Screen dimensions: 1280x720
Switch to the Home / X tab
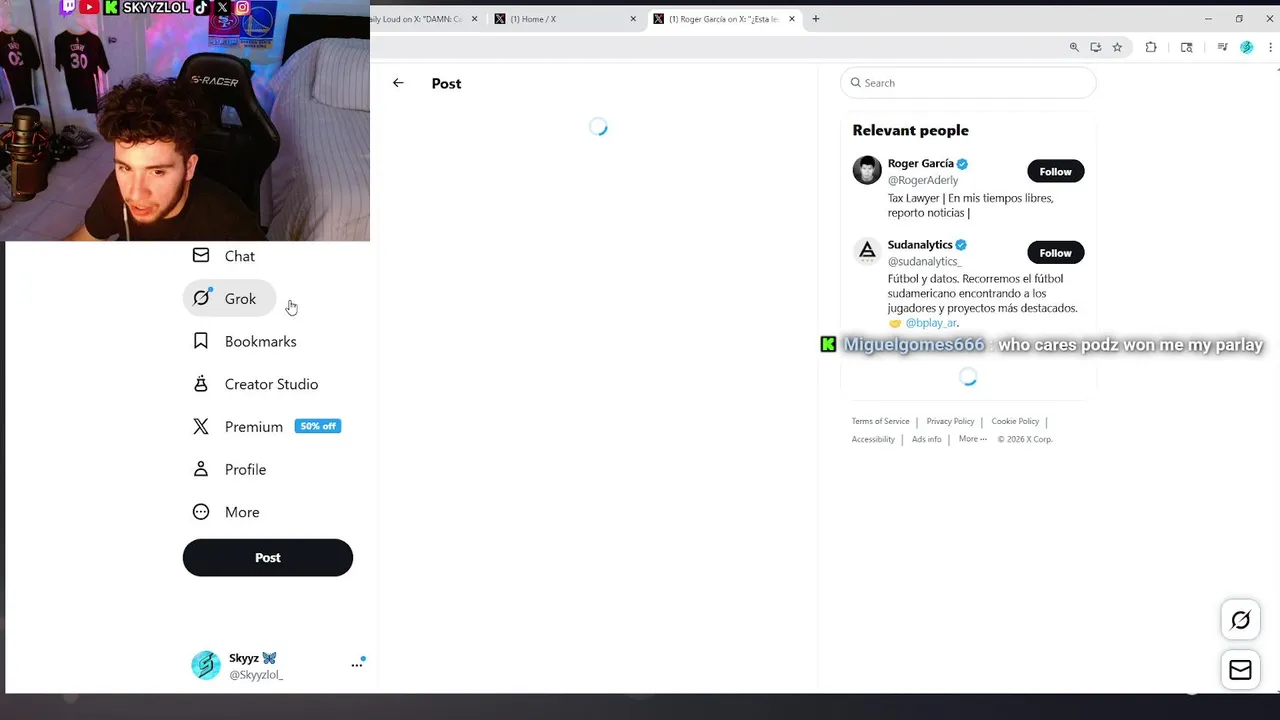point(565,19)
